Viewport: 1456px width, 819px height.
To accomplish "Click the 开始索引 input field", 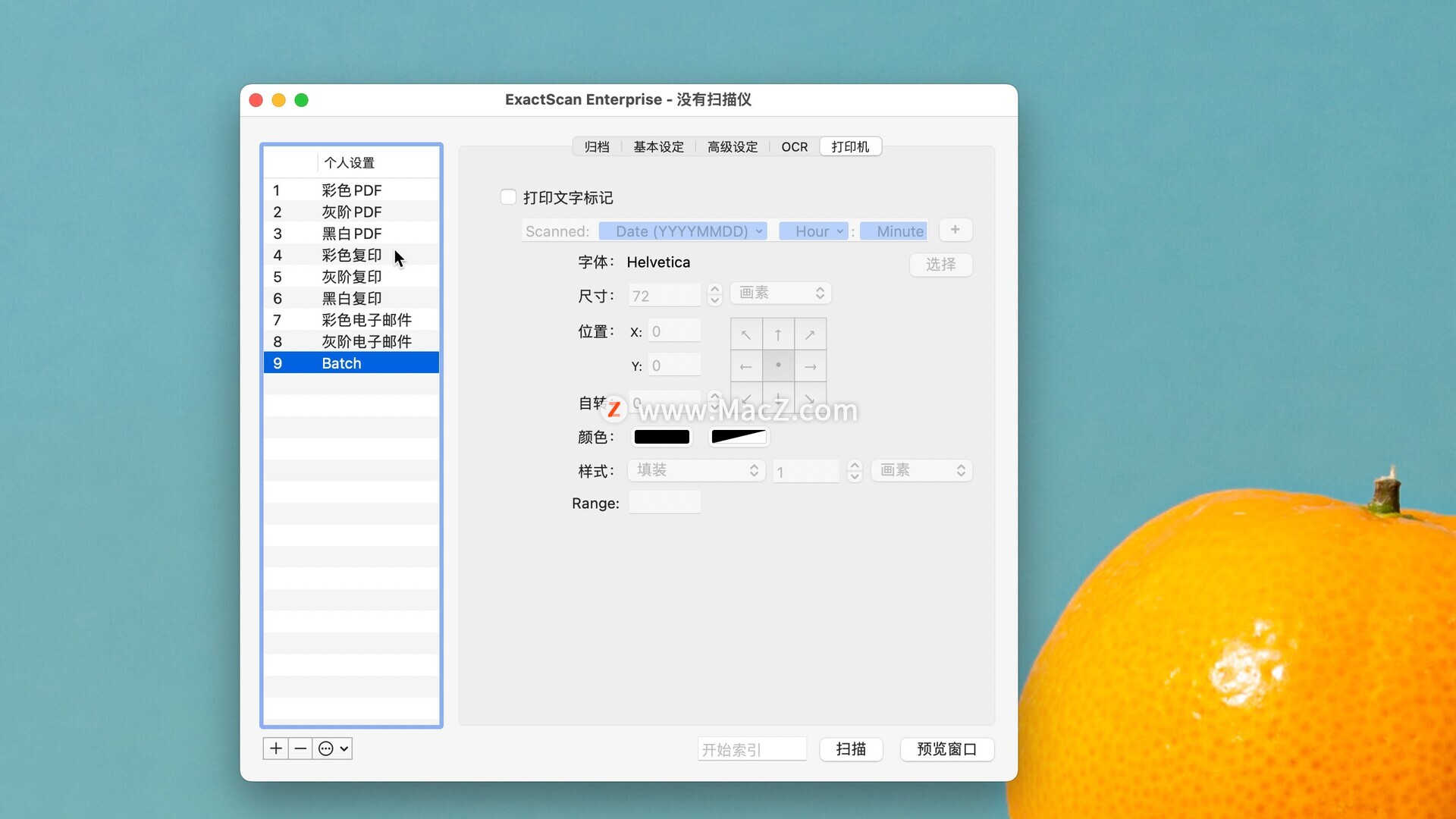I will [752, 749].
